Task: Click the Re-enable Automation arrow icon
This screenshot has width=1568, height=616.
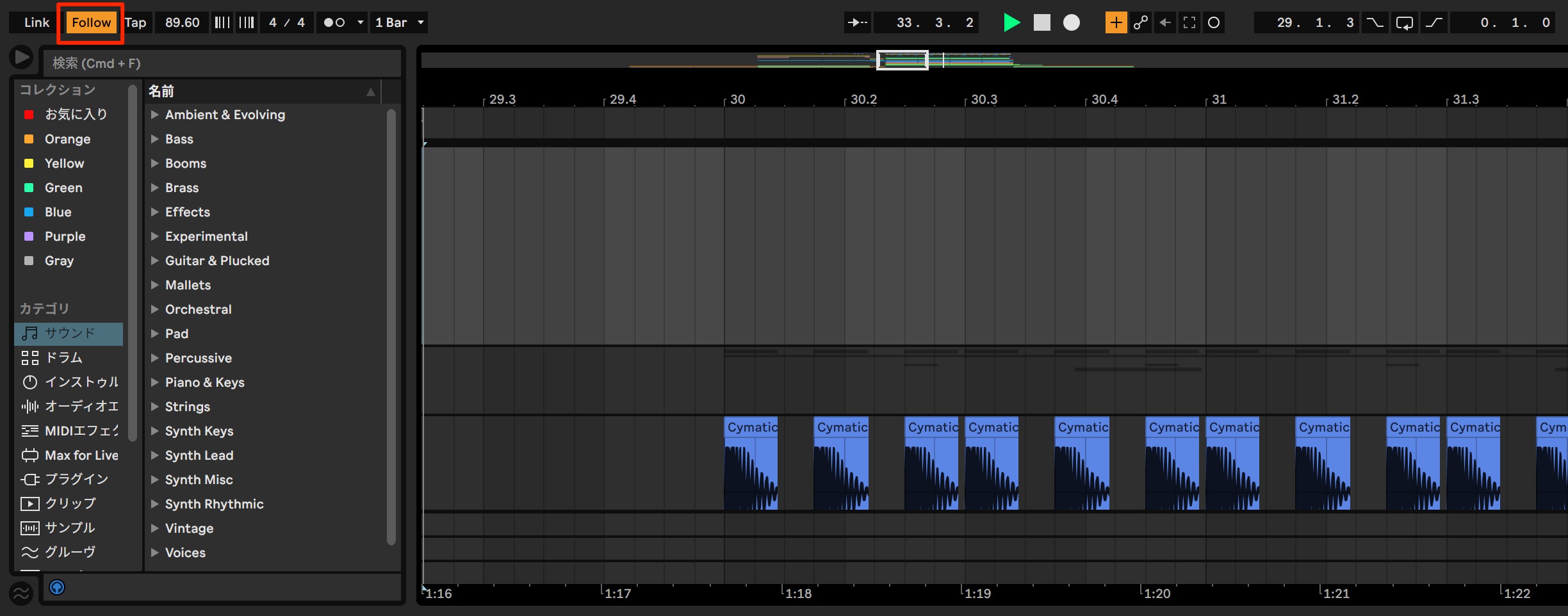Action: click(1165, 22)
